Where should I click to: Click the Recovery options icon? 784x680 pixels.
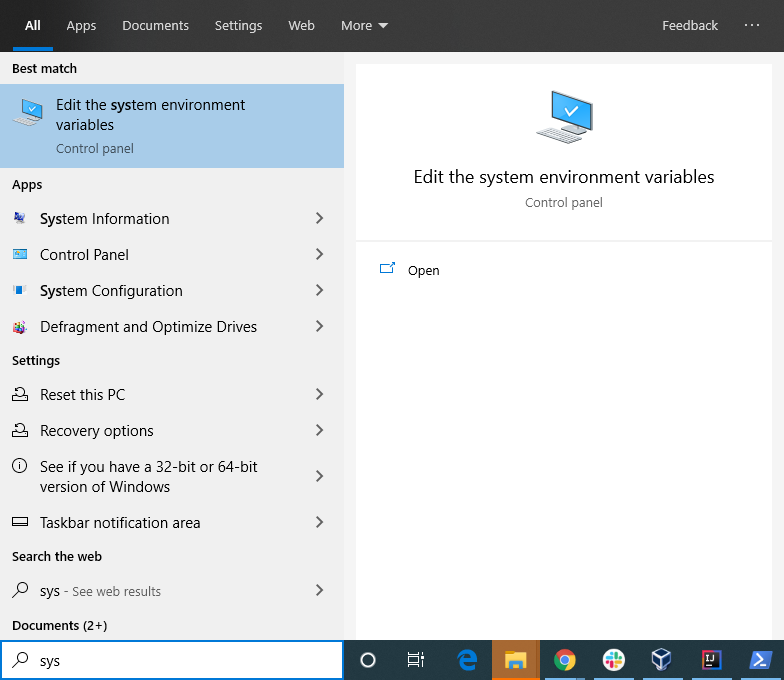click(x=20, y=430)
